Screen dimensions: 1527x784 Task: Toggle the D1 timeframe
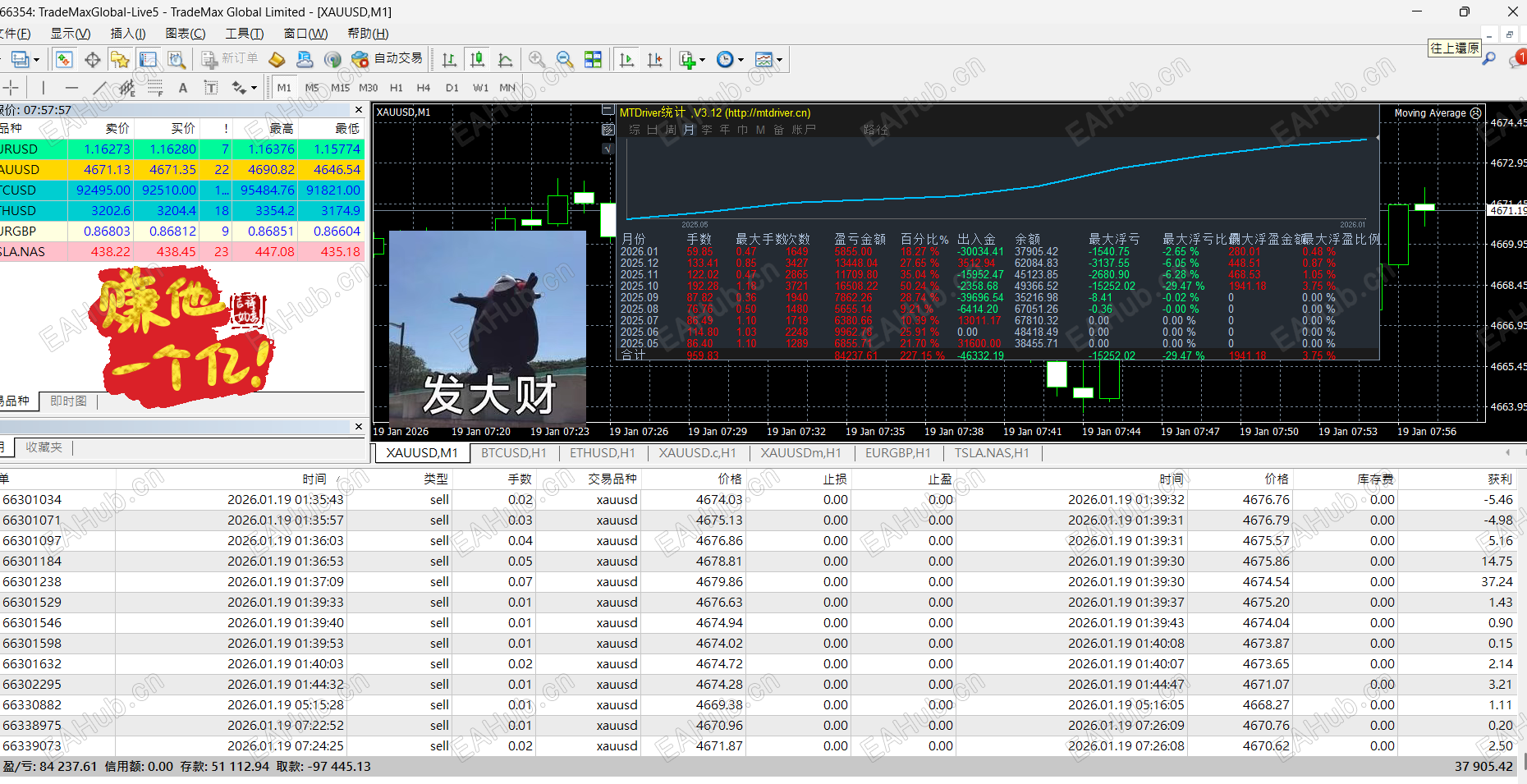[x=452, y=87]
